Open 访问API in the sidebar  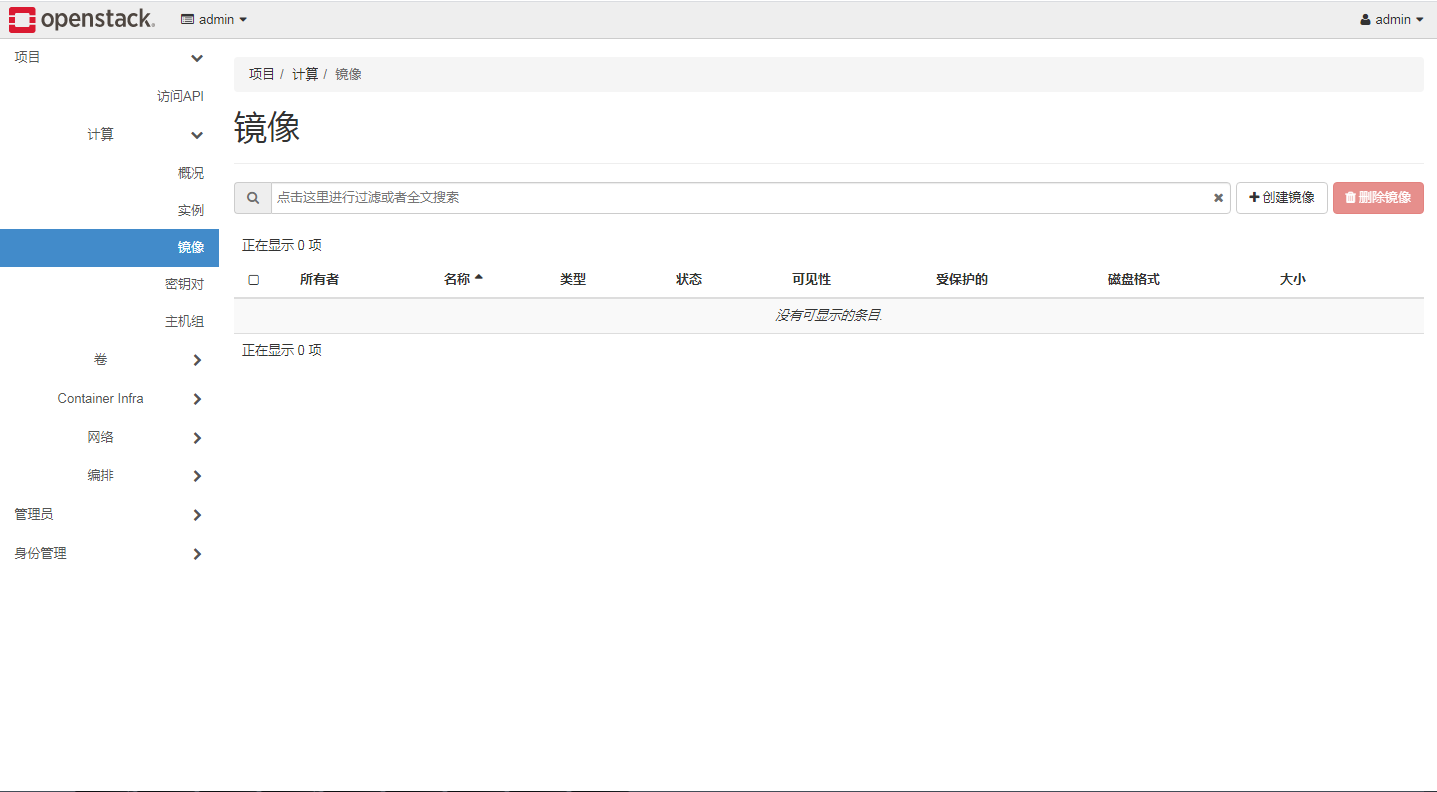pyautogui.click(x=180, y=96)
